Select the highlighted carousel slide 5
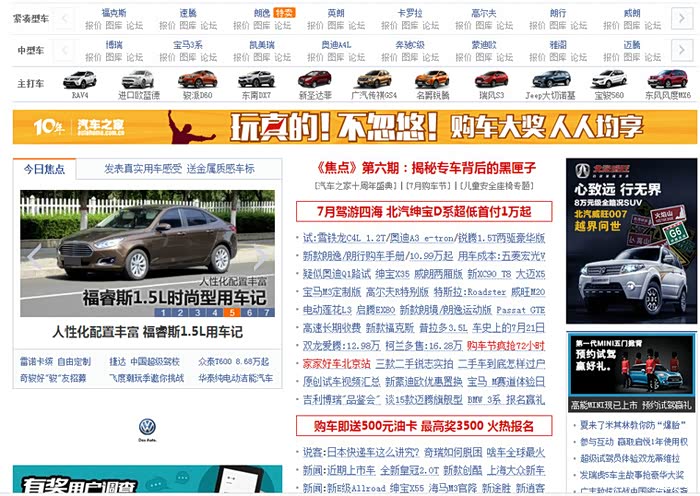 pyautogui.click(x=232, y=313)
